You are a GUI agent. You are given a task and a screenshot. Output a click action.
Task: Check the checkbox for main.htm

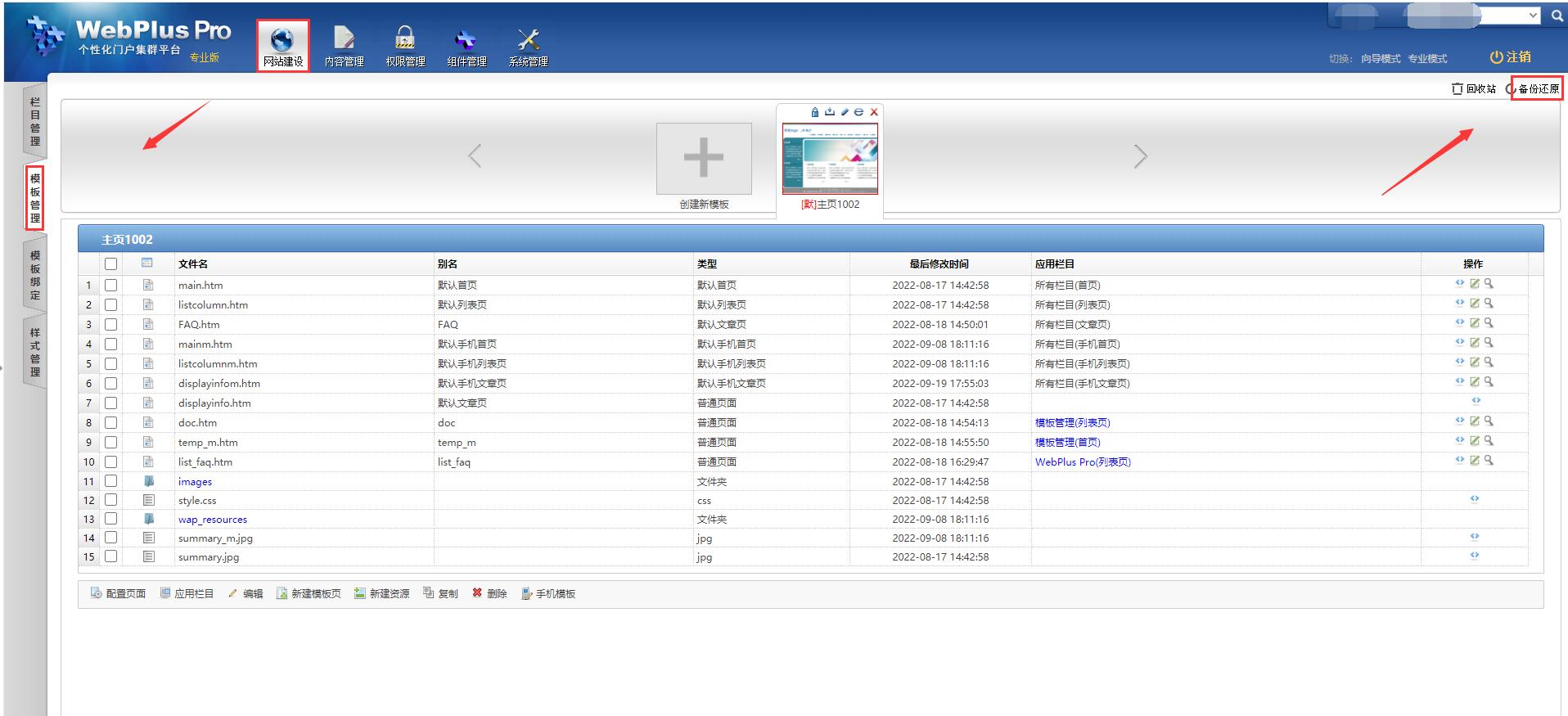click(111, 286)
